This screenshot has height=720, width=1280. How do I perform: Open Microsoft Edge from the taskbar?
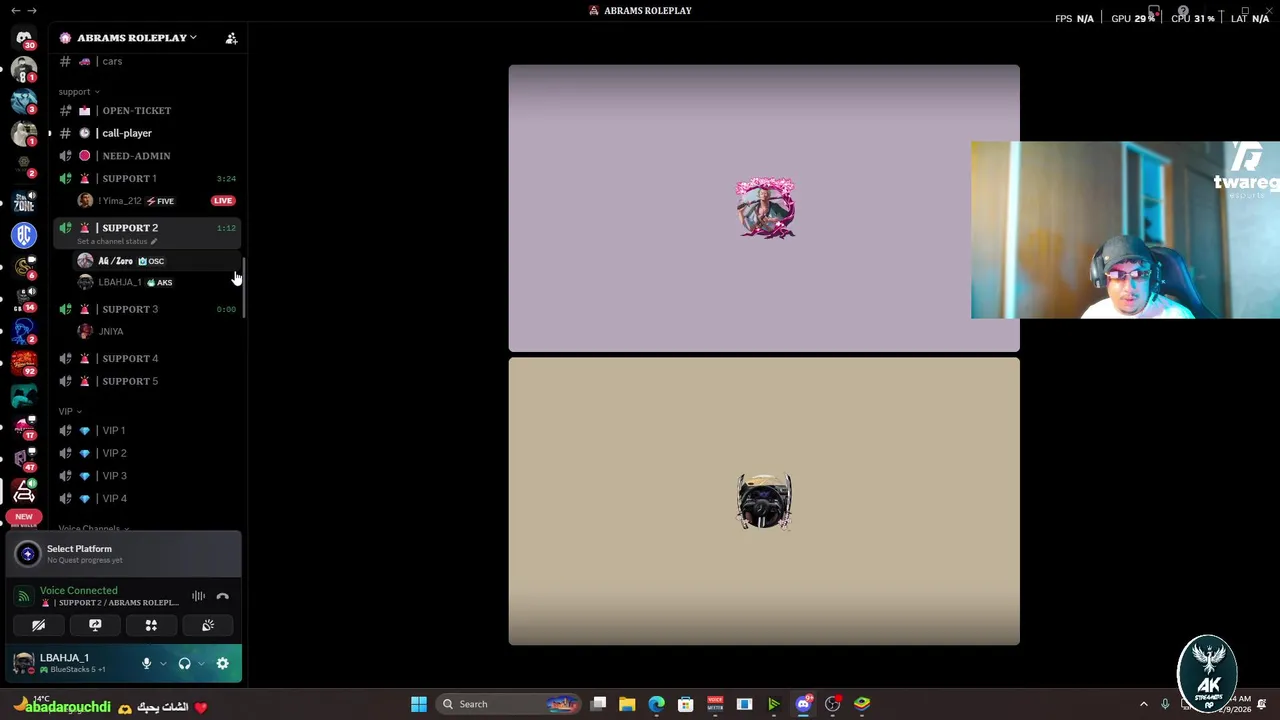[x=656, y=704]
